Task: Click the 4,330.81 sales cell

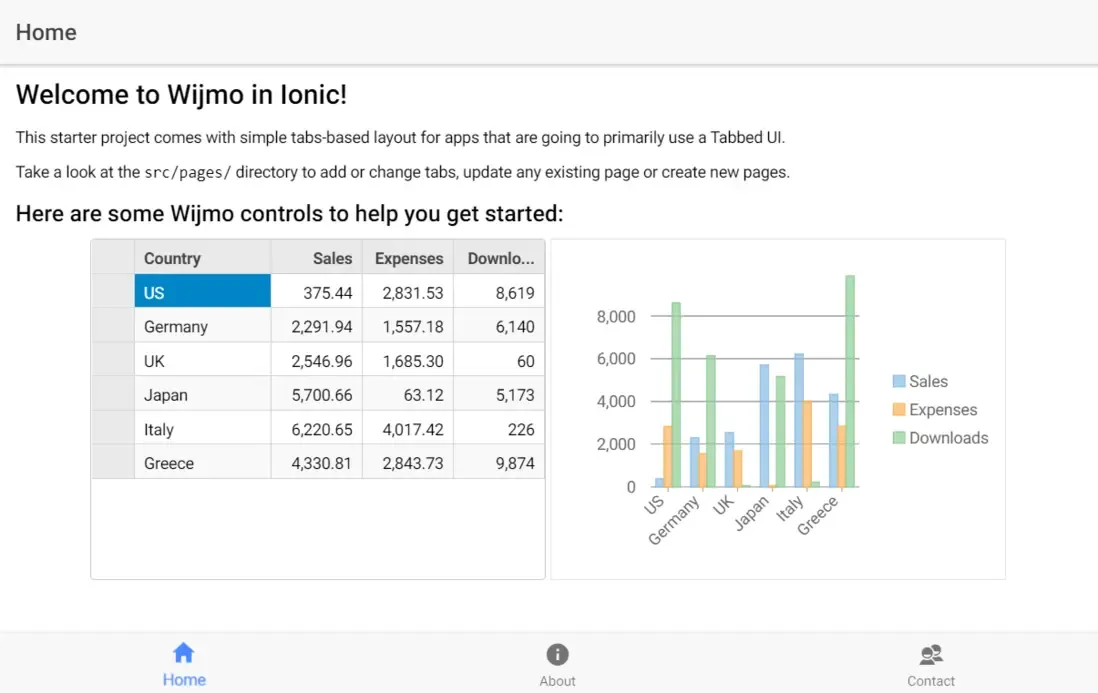Action: 317,462
